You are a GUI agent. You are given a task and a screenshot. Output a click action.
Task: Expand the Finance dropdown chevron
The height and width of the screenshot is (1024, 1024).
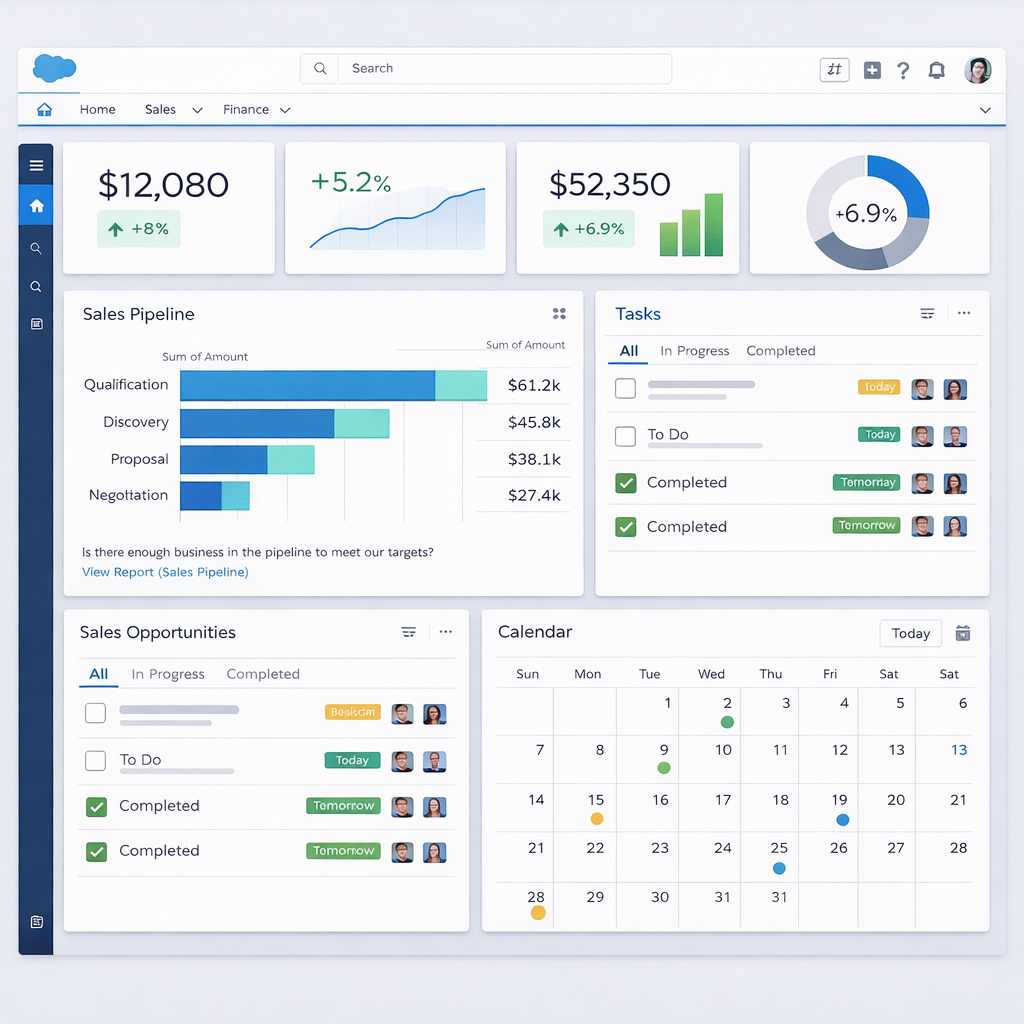(x=285, y=110)
